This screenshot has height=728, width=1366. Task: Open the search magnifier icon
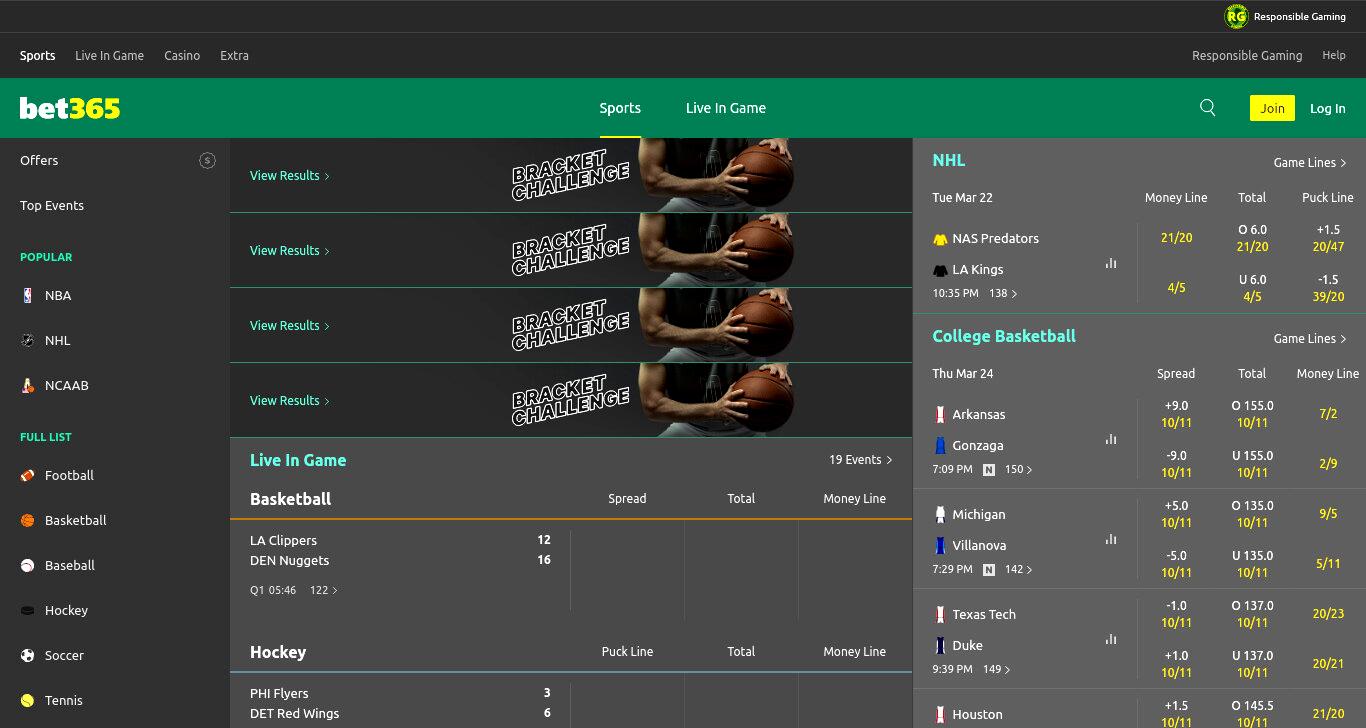pyautogui.click(x=1208, y=108)
